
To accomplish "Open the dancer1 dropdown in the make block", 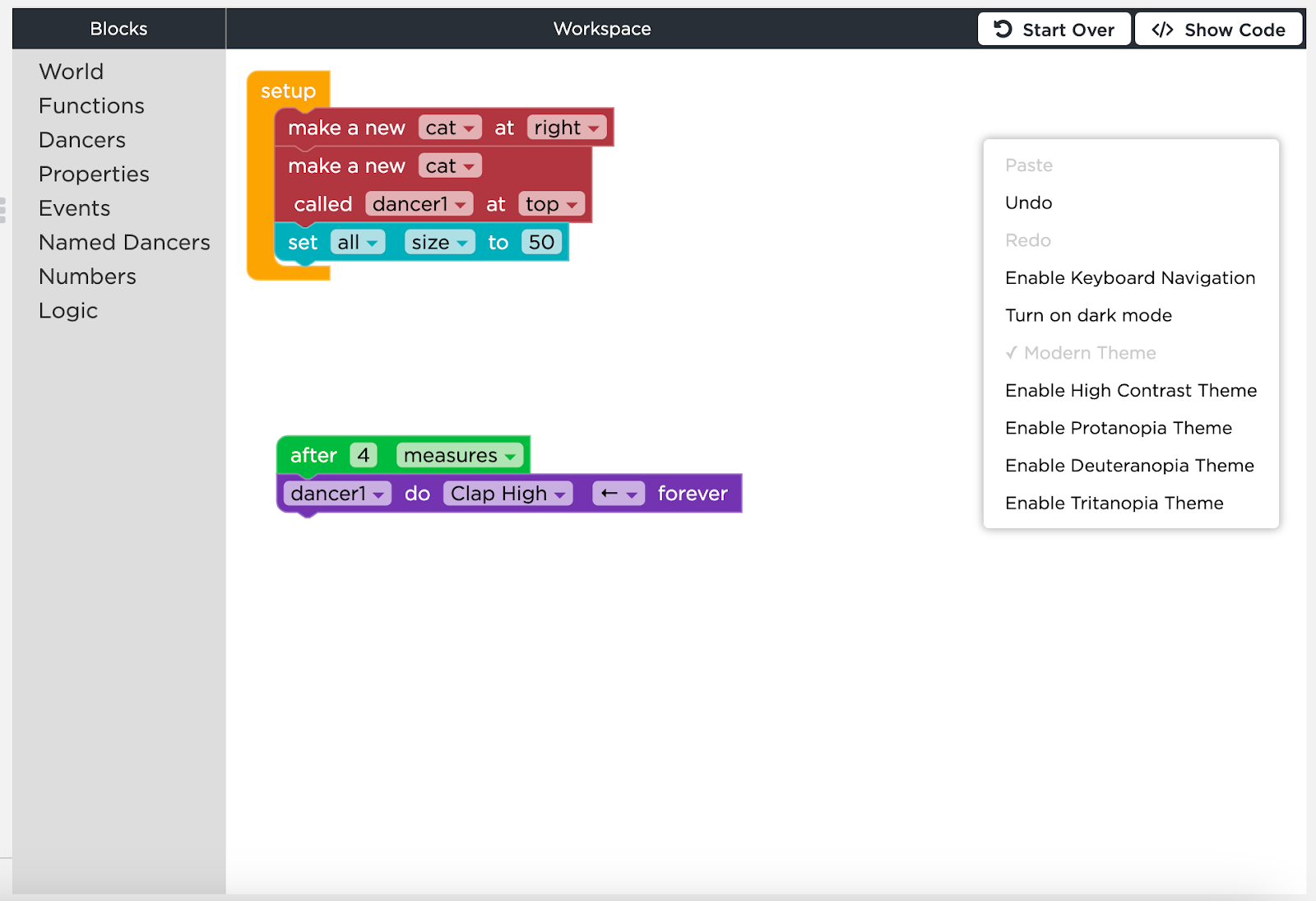I will pos(419,204).
